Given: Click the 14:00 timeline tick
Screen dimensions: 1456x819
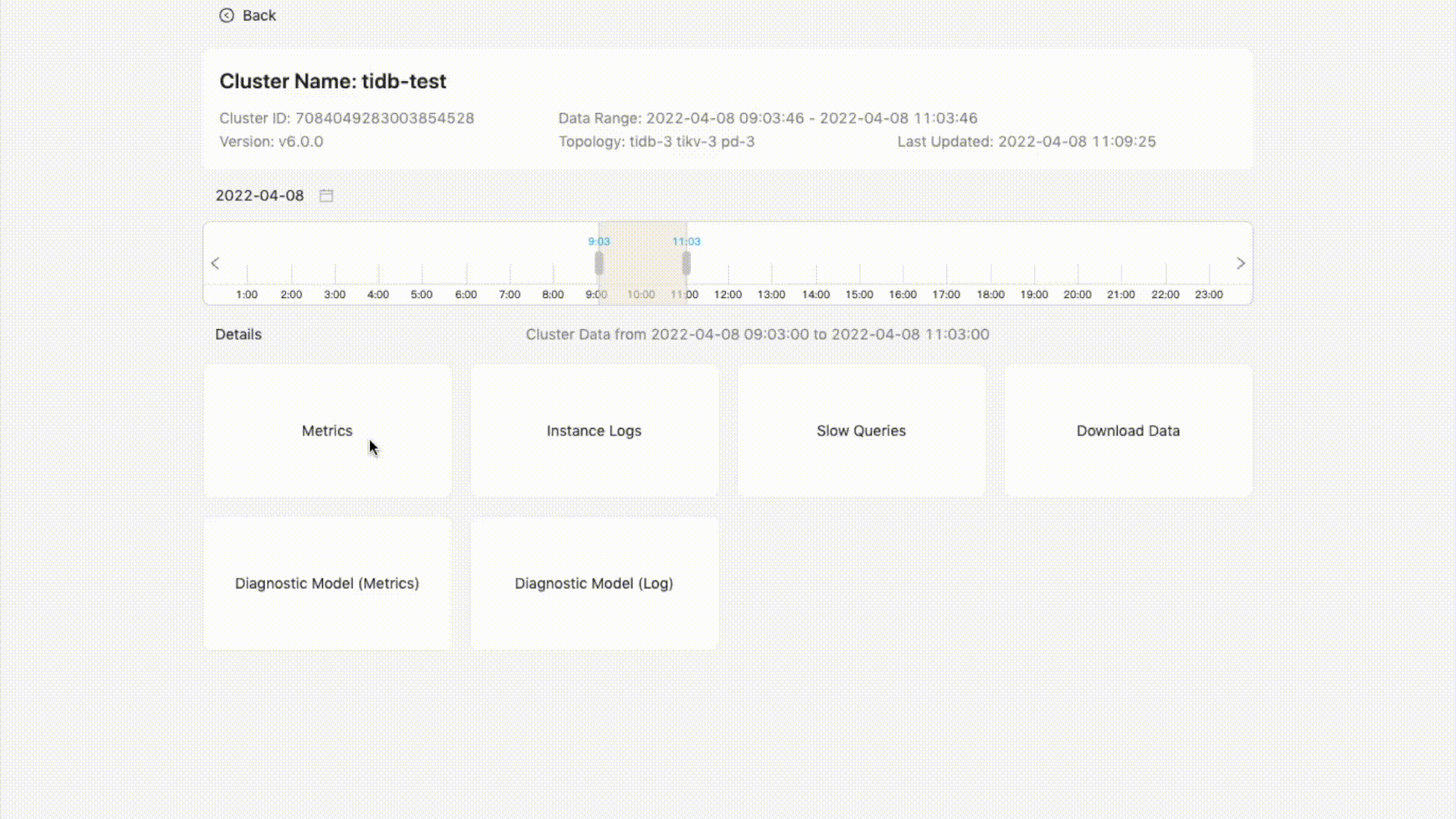Looking at the screenshot, I should 816,273.
